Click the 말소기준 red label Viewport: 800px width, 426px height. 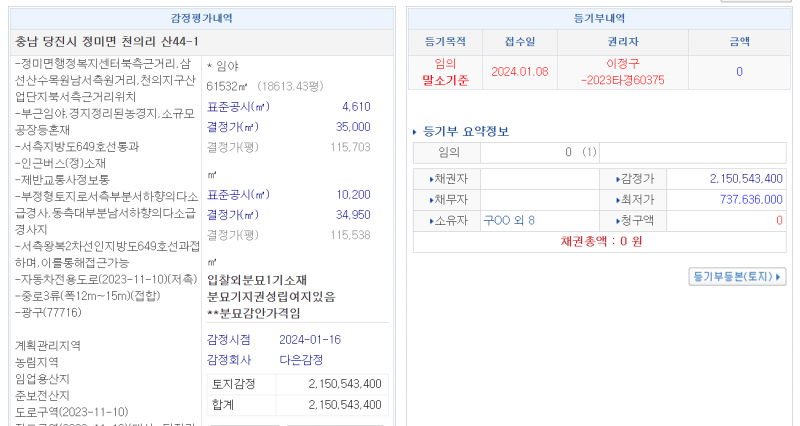[x=445, y=80]
